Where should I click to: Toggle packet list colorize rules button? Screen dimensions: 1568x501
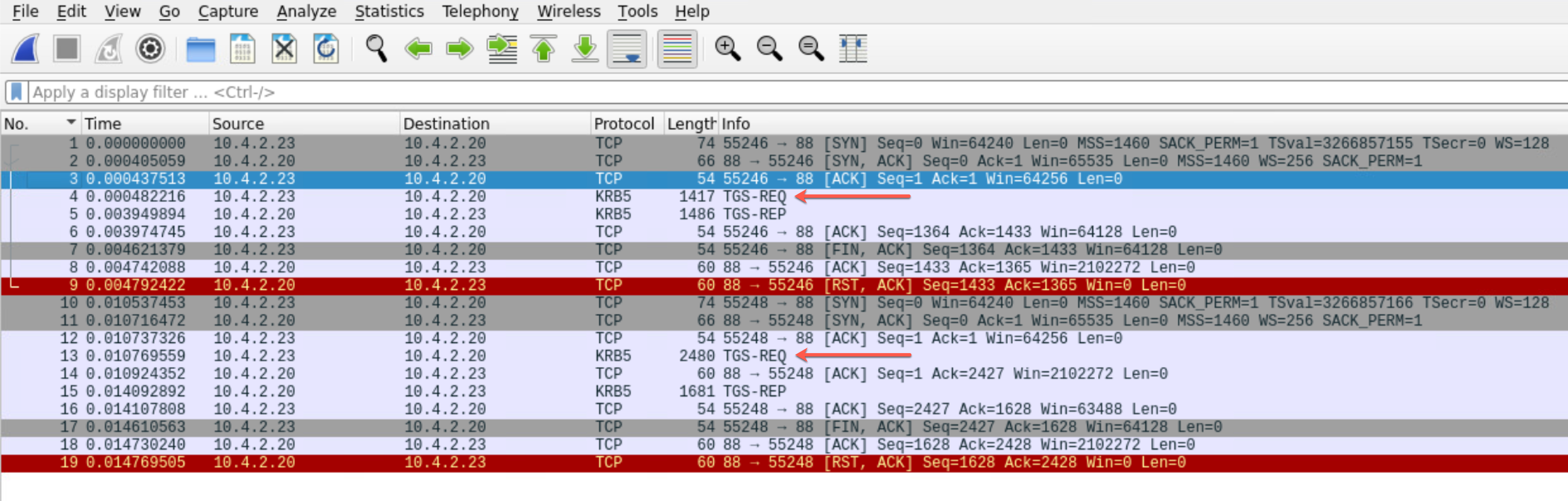[677, 48]
